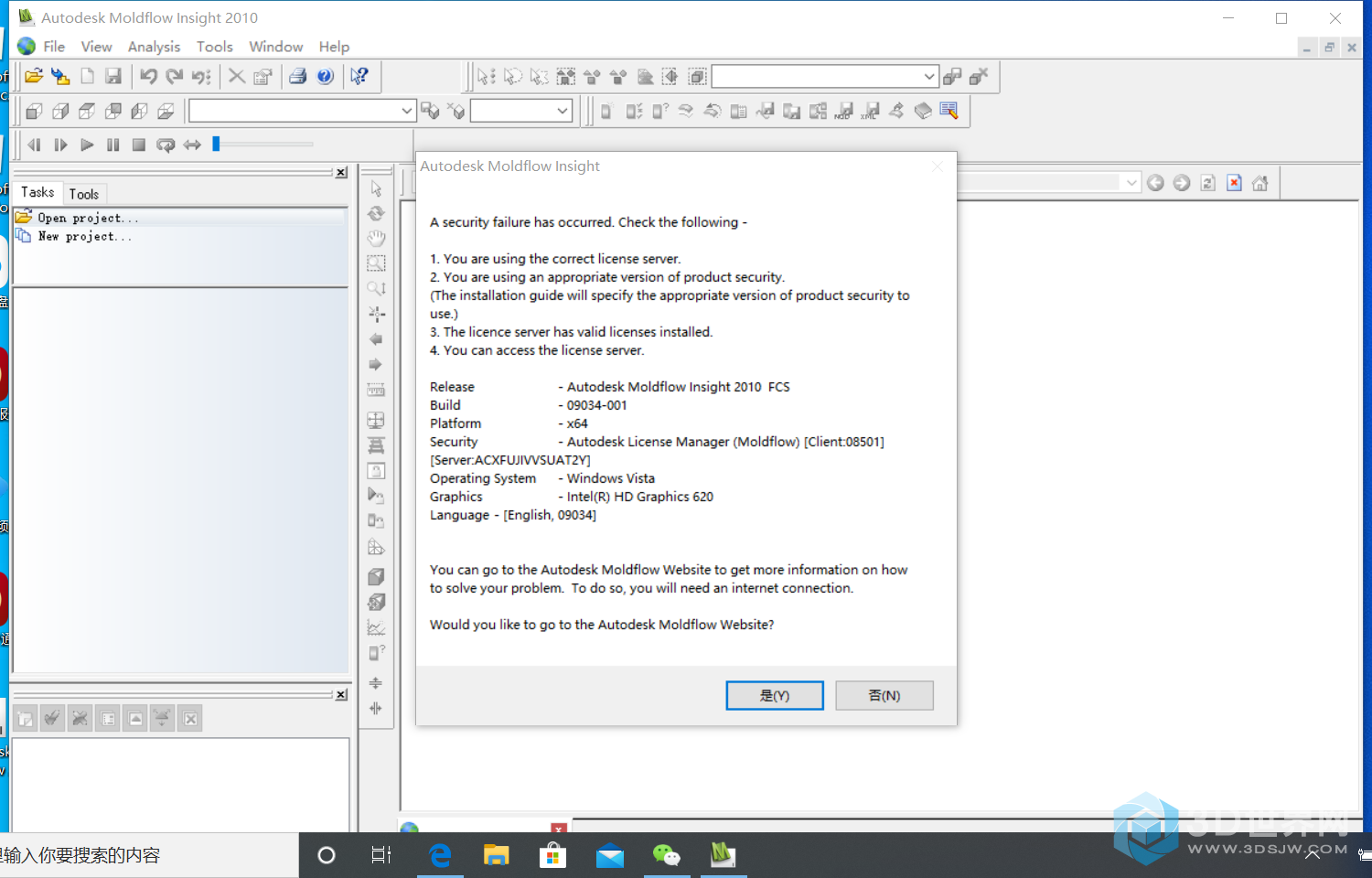Viewport: 1372px width, 878px height.
Task: Open a project with the folder icon
Action: click(34, 77)
